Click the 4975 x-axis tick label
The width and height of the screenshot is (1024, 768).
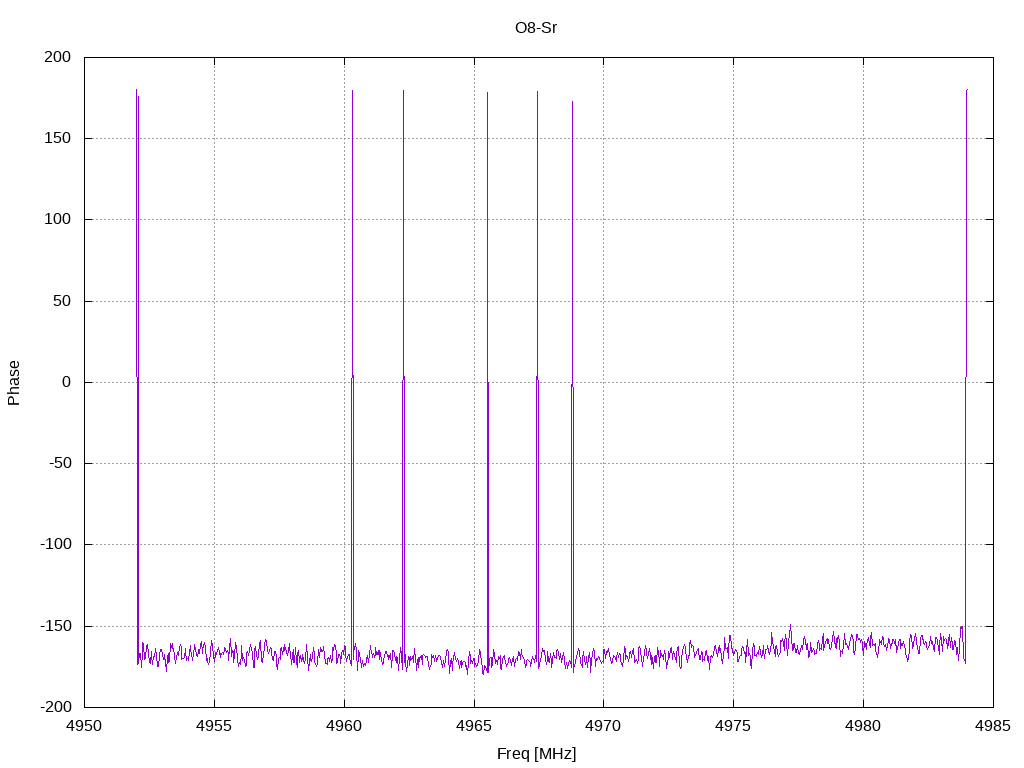(733, 726)
